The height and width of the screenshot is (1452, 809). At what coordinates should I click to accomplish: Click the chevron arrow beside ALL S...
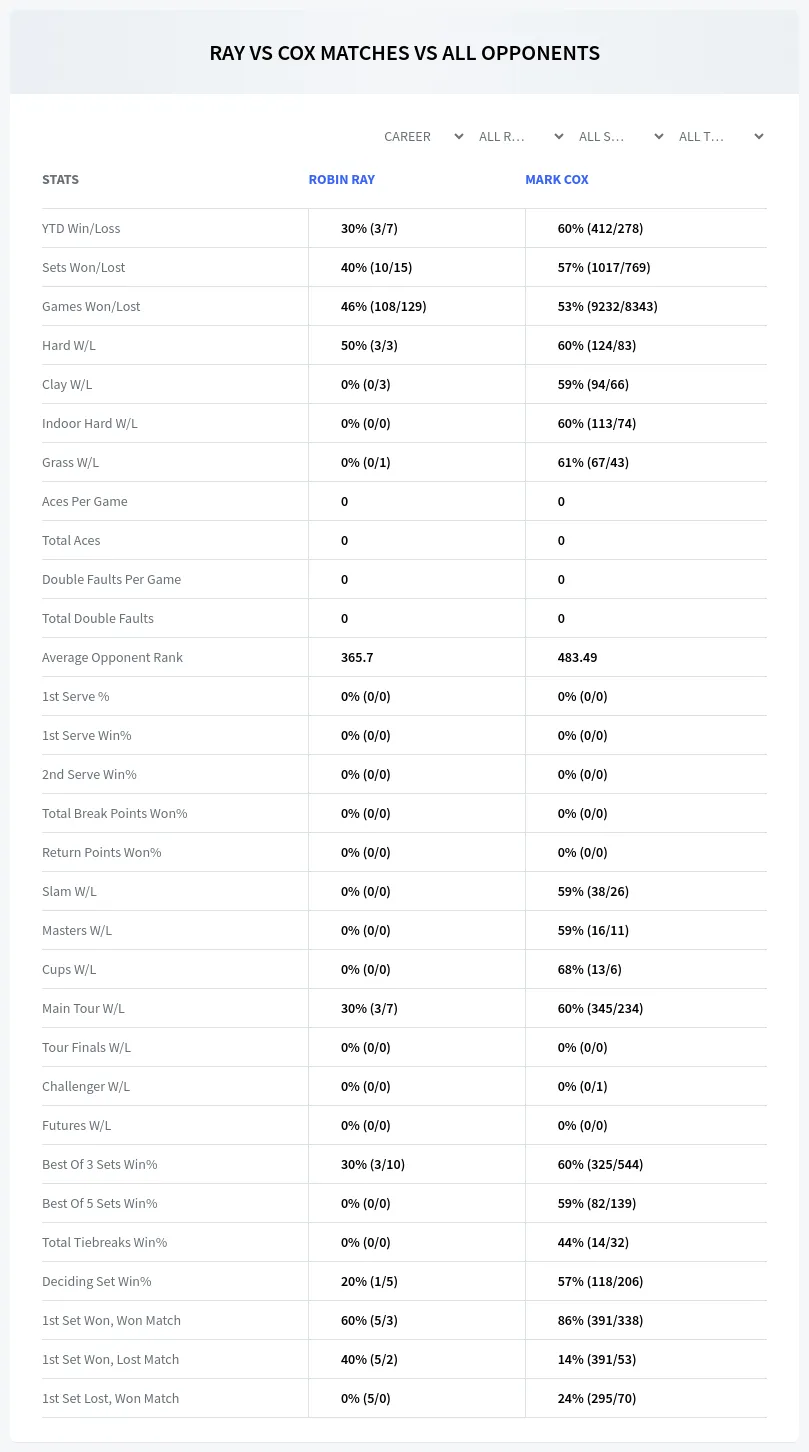click(659, 137)
